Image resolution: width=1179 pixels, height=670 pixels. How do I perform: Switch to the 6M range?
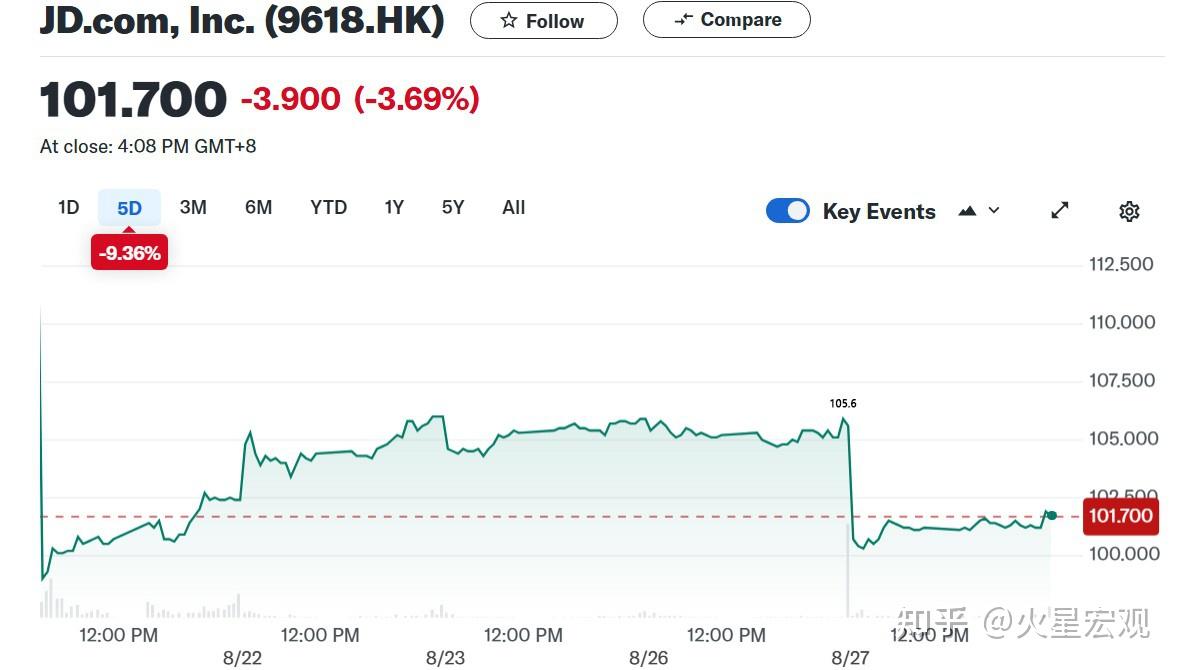click(258, 208)
